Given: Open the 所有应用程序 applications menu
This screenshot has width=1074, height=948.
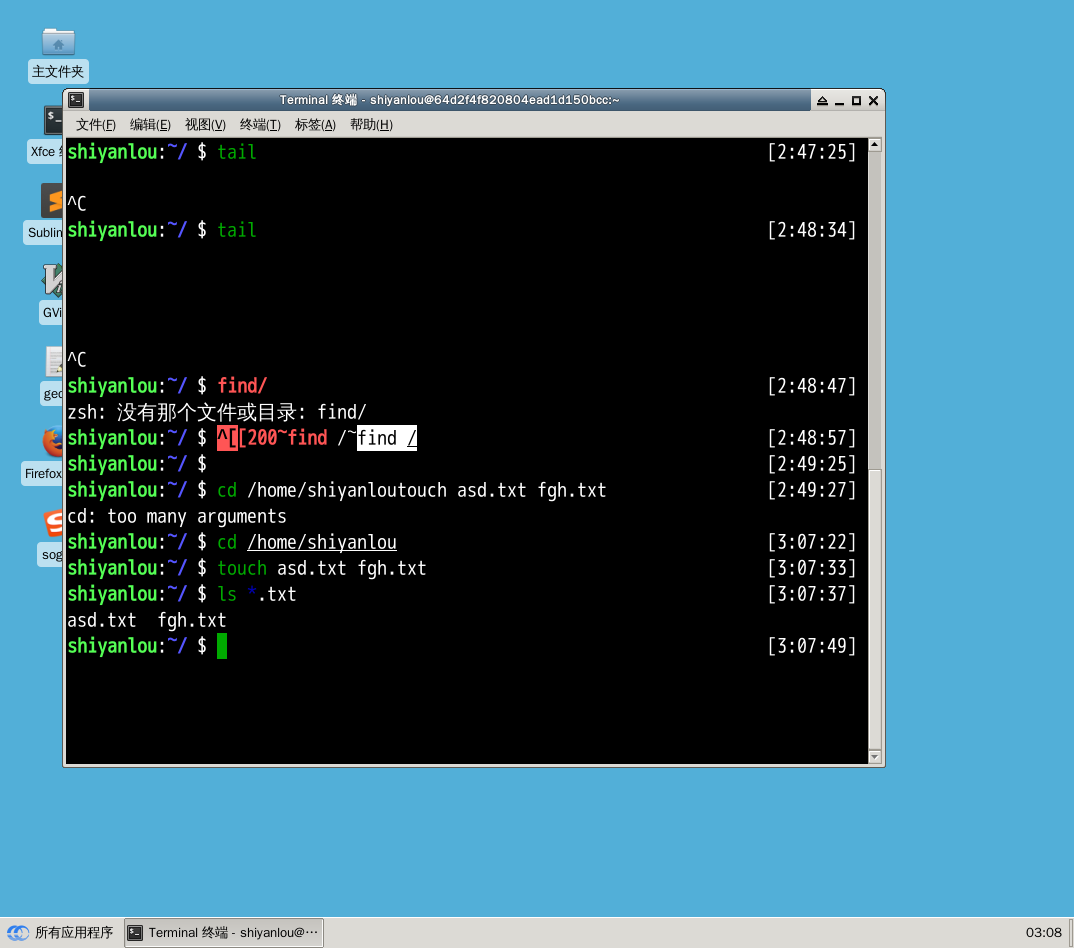Looking at the screenshot, I should 60,932.
